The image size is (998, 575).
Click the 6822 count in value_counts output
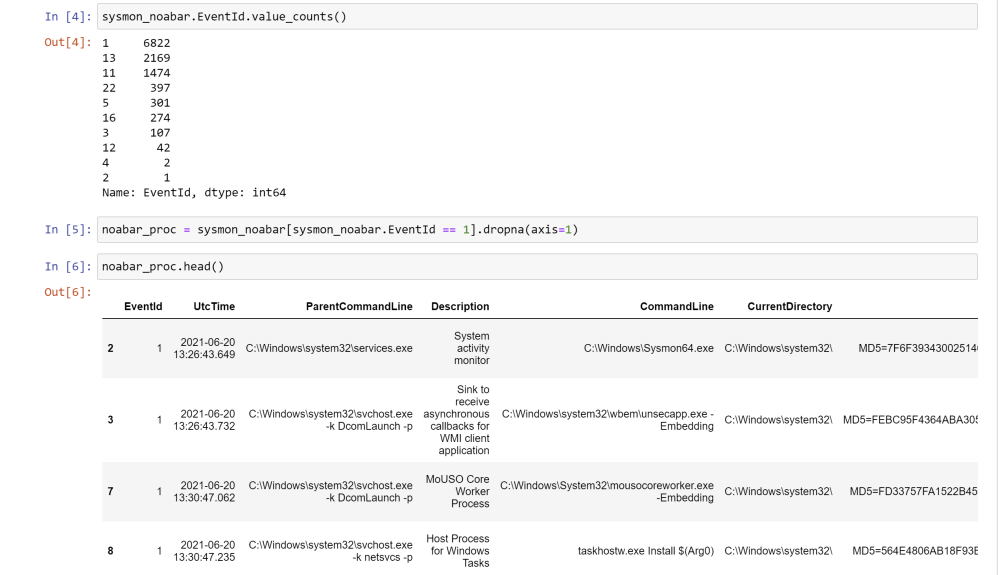(156, 44)
